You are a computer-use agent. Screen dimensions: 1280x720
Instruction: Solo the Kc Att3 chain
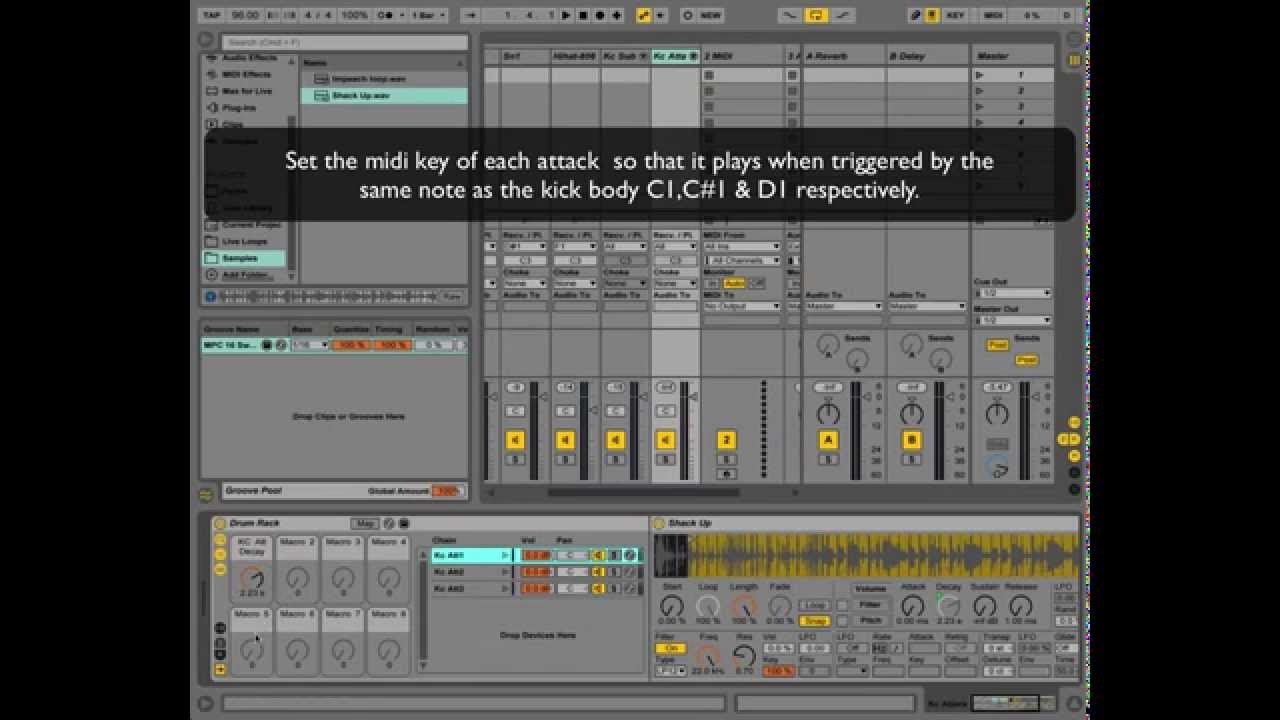(614, 589)
